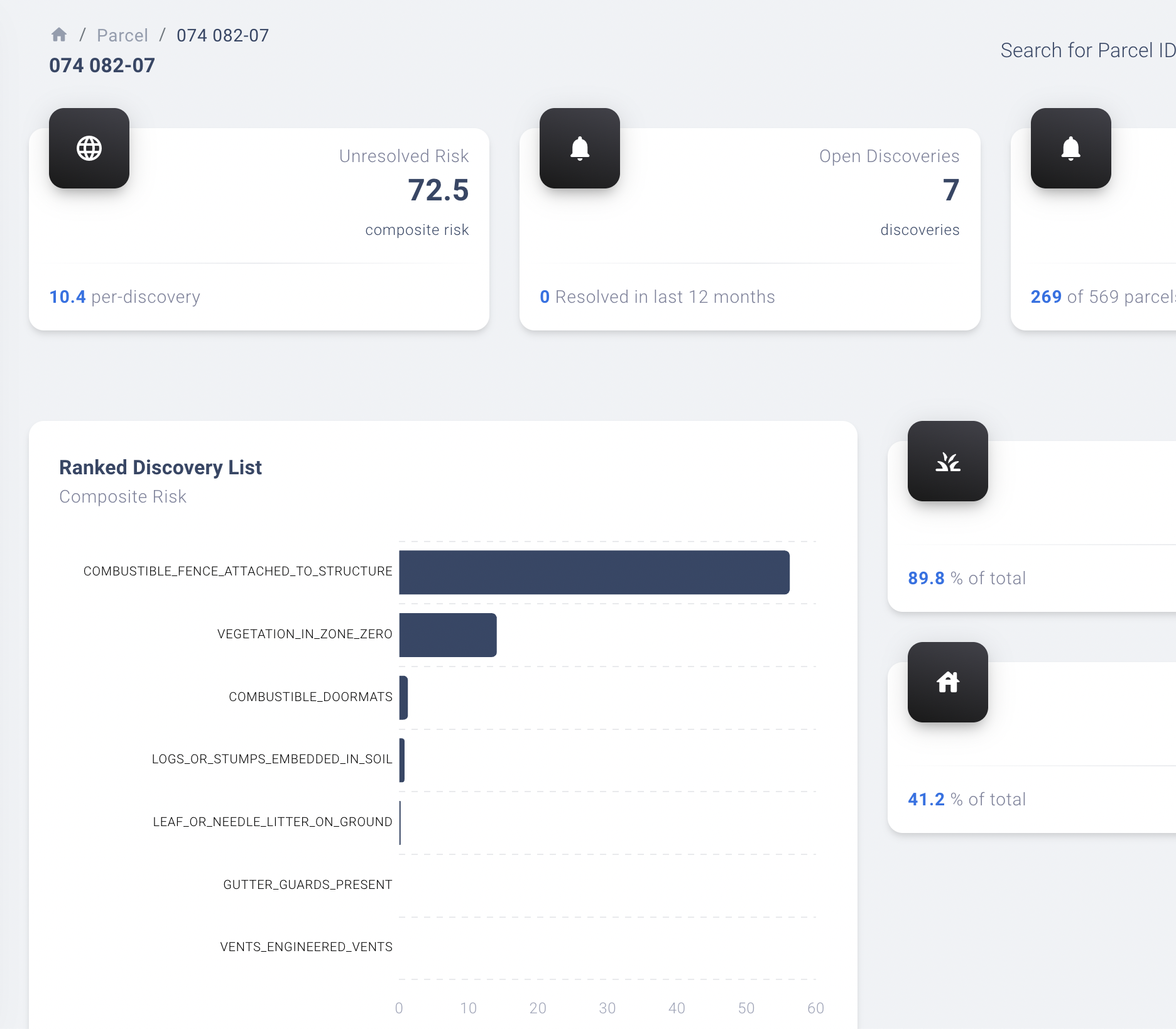The image size is (1176, 1029).
Task: Click the 074 082-07 page title
Action: (x=102, y=65)
